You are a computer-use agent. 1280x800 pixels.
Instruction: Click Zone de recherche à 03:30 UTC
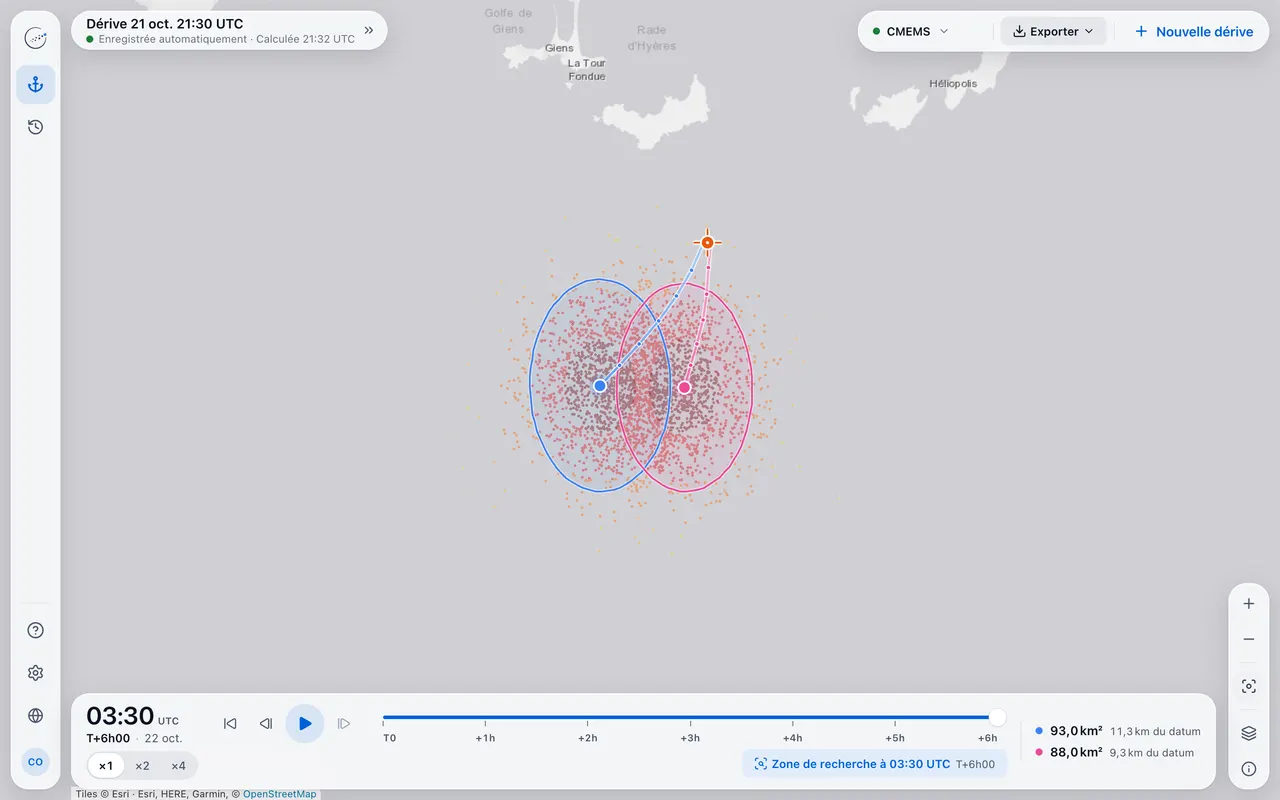[875, 764]
